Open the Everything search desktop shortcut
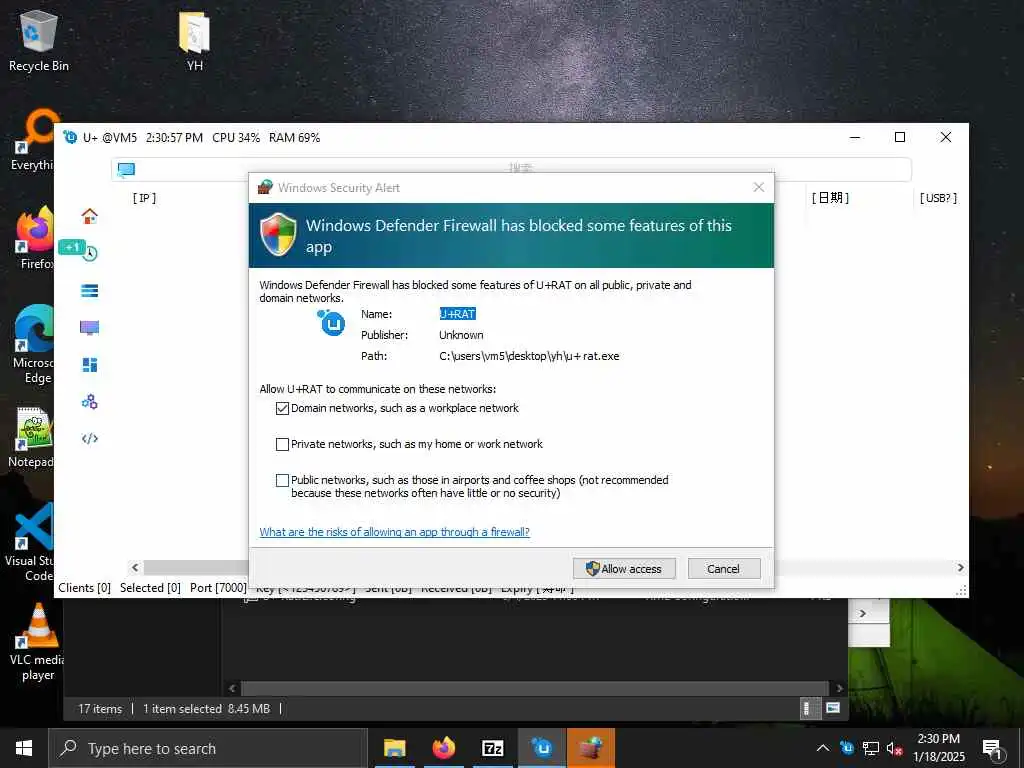1024x768 pixels. 33,140
